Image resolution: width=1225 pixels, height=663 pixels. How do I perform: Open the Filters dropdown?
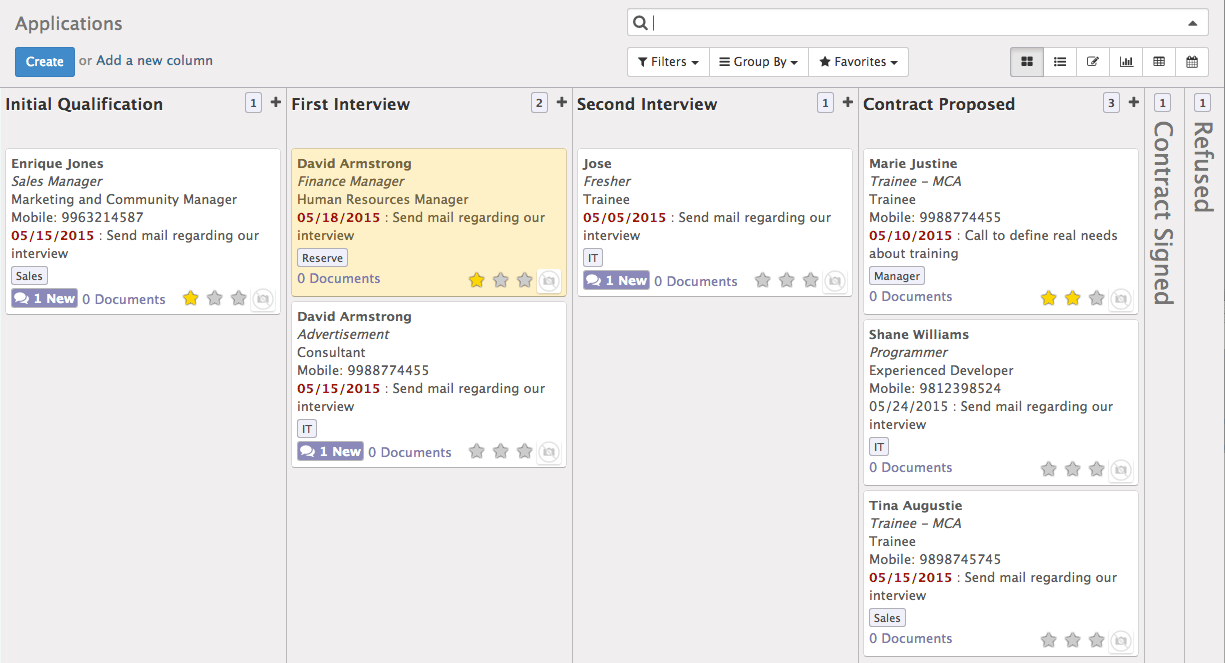pyautogui.click(x=667, y=61)
